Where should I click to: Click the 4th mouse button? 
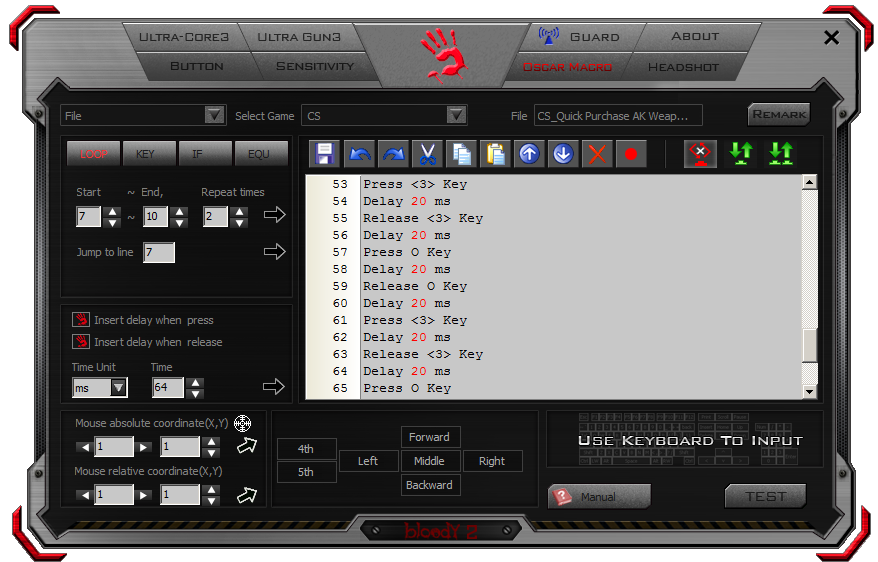306,449
